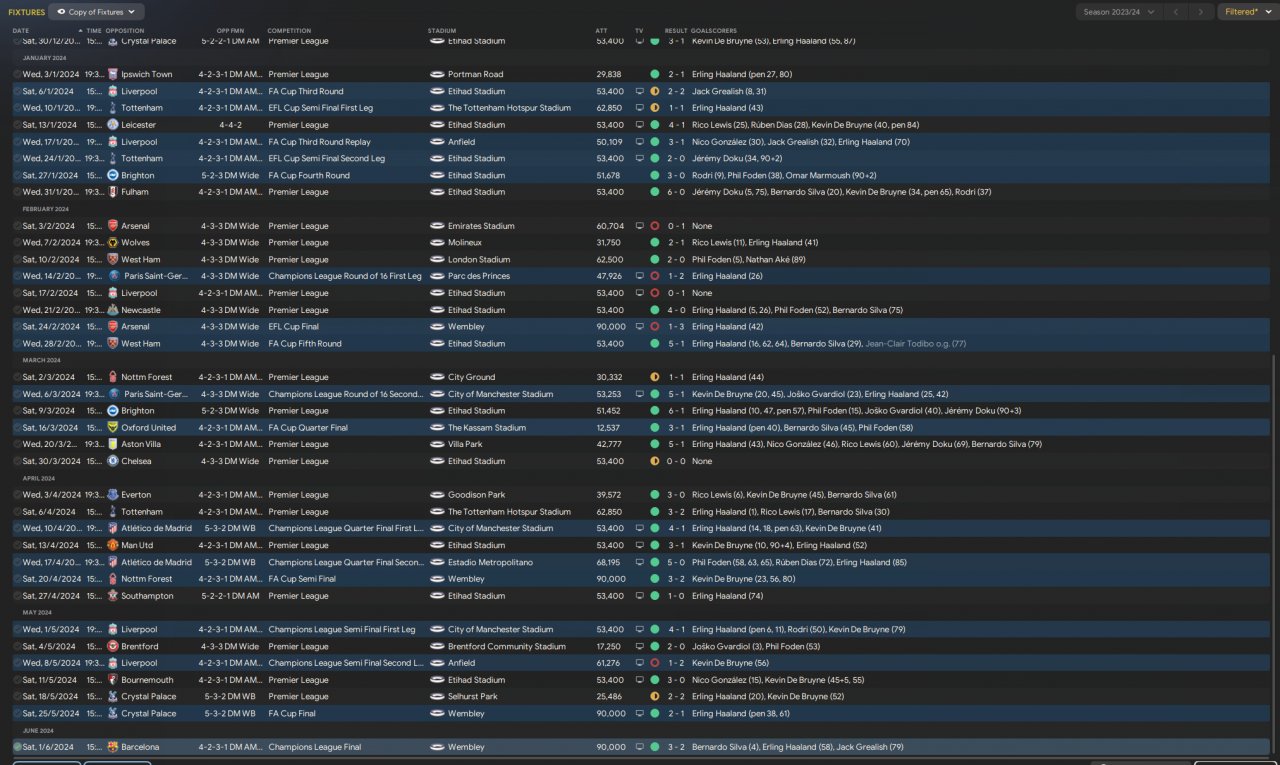Click the attendance figure 60,704

click(610, 226)
